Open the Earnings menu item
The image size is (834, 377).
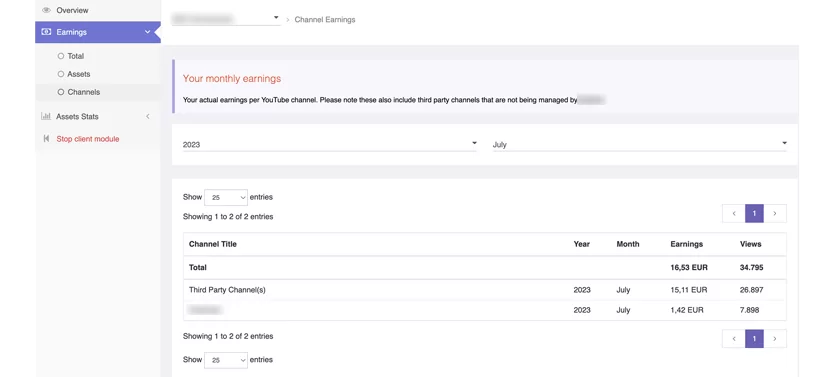pos(98,32)
